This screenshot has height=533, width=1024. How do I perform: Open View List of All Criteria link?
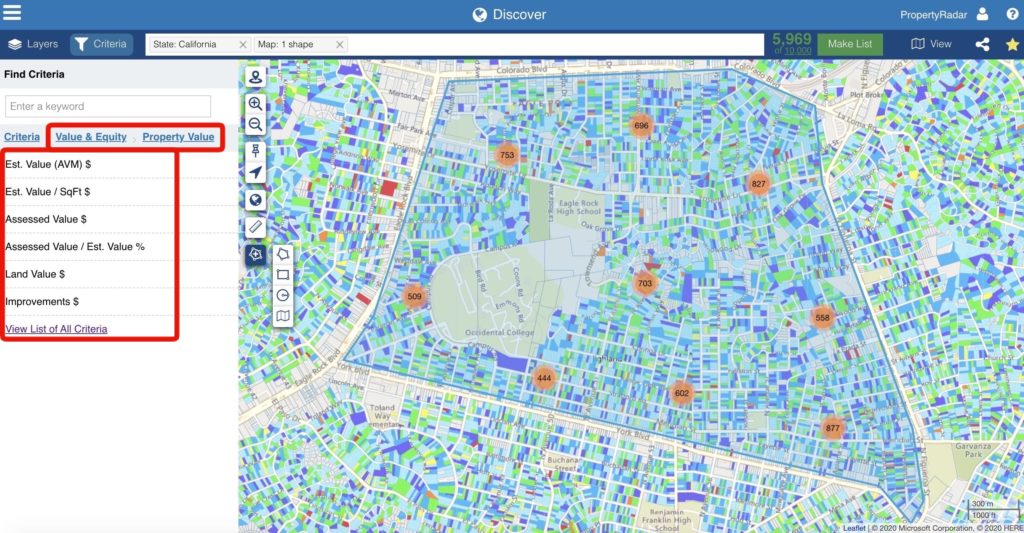coord(56,329)
